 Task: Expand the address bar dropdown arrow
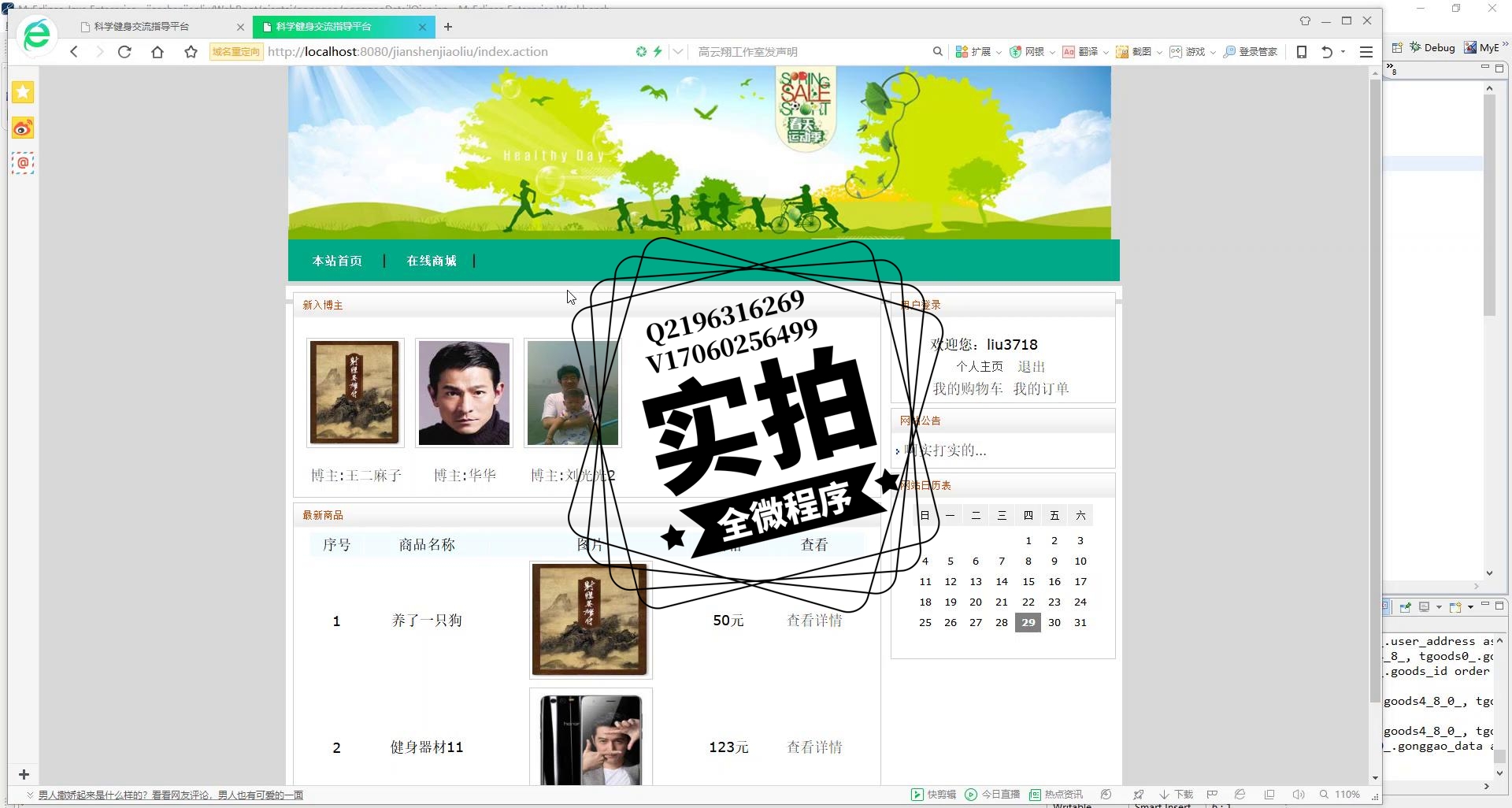click(x=678, y=52)
